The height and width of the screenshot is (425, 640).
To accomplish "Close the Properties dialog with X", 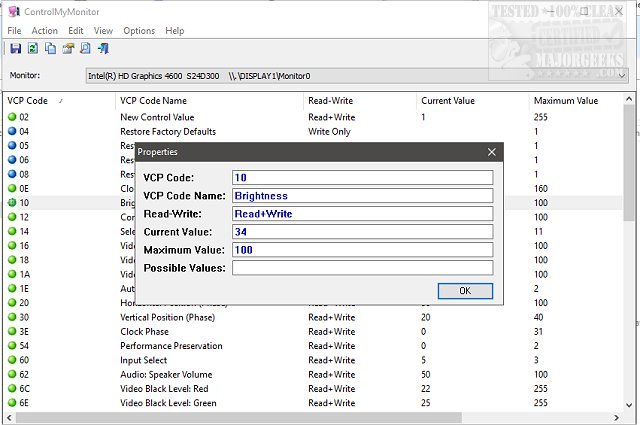I will [x=491, y=152].
